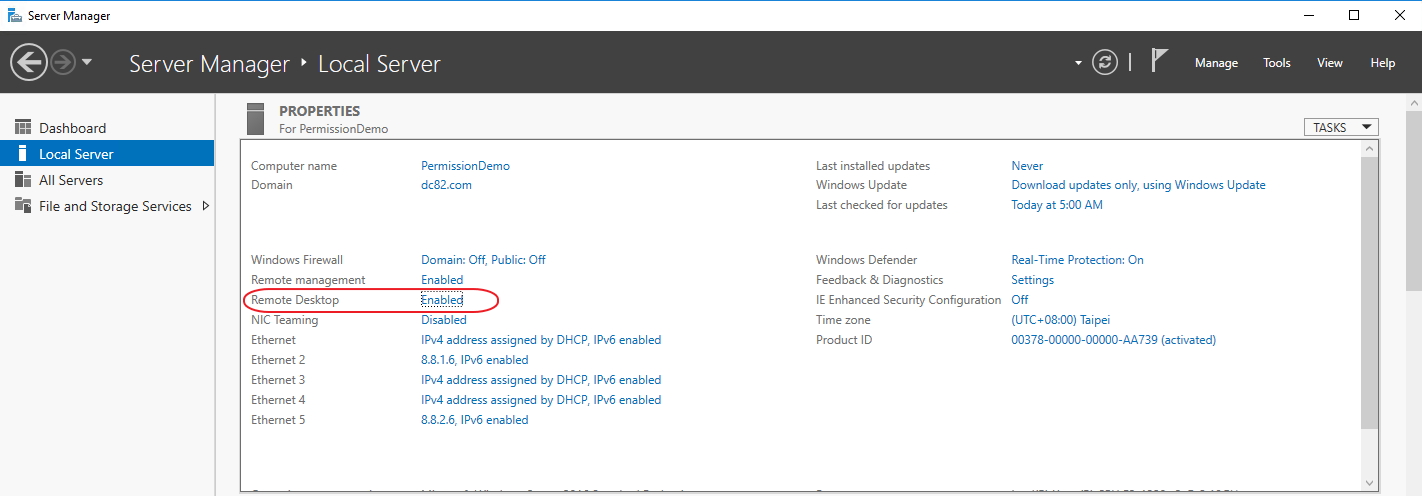Click the Time zone label
Image resolution: width=1422 pixels, height=496 pixels.
(843, 320)
